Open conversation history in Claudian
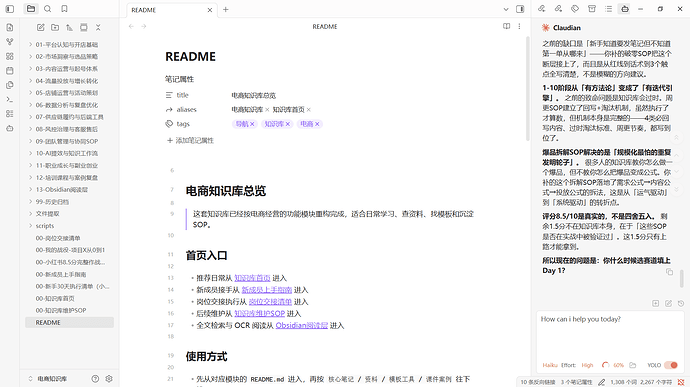690x387 pixels. click(x=681, y=303)
